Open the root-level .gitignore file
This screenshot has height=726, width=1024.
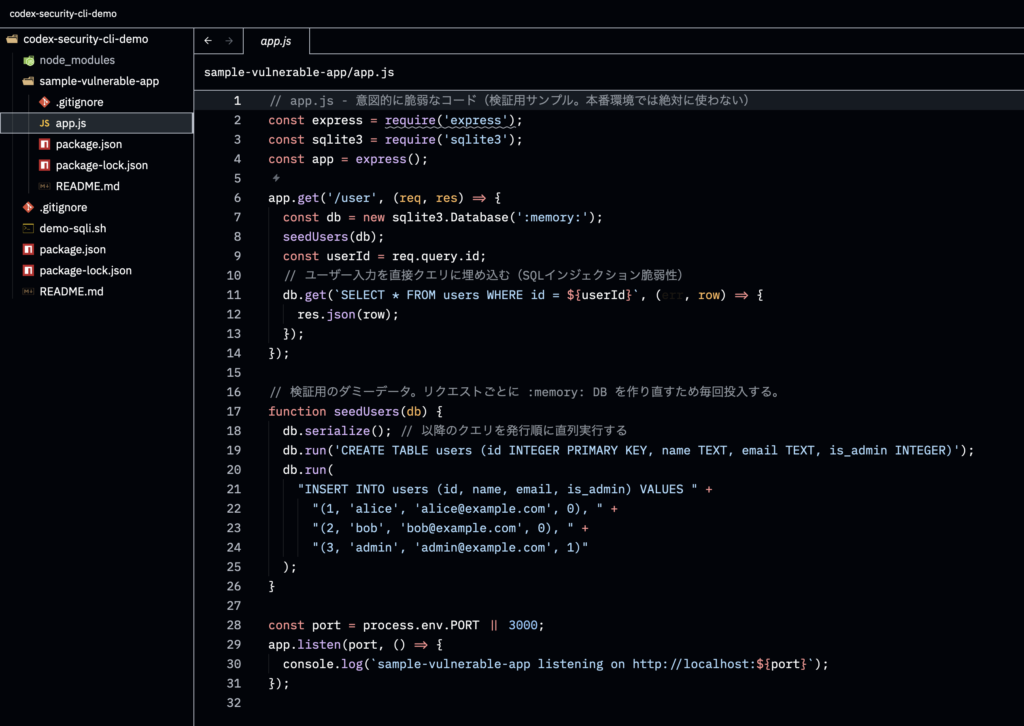[63, 207]
